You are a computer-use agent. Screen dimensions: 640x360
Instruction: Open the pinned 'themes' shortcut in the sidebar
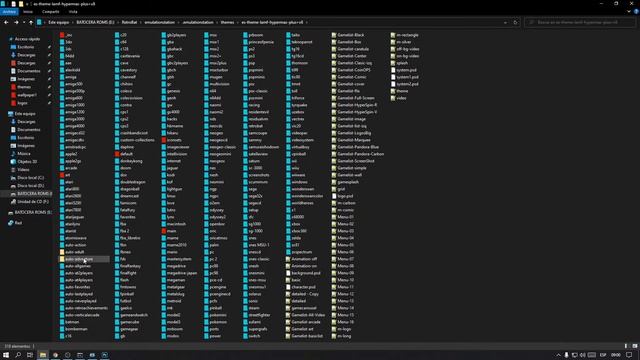24,87
